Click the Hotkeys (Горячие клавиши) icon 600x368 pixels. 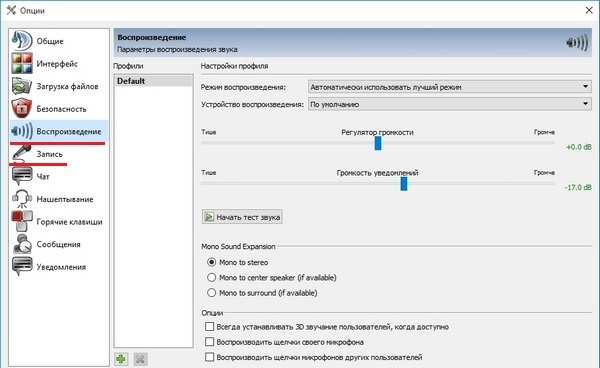(22, 221)
